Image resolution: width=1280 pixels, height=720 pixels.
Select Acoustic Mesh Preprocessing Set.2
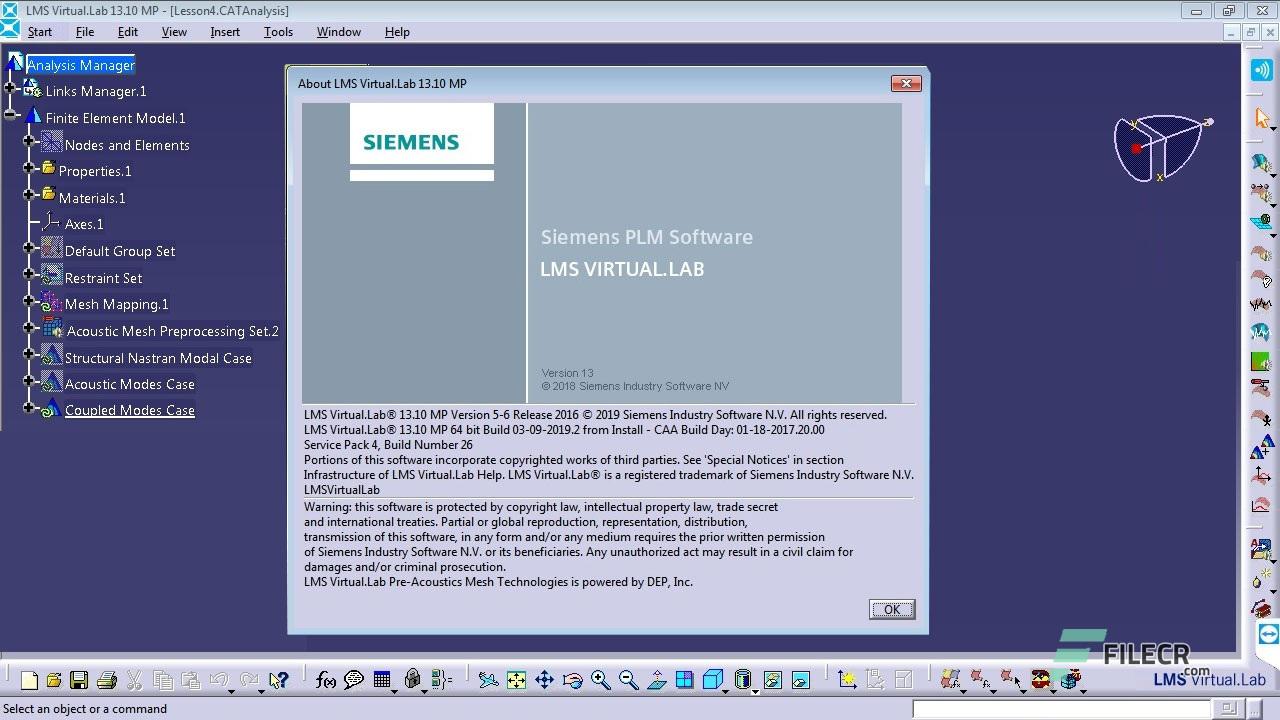(173, 331)
